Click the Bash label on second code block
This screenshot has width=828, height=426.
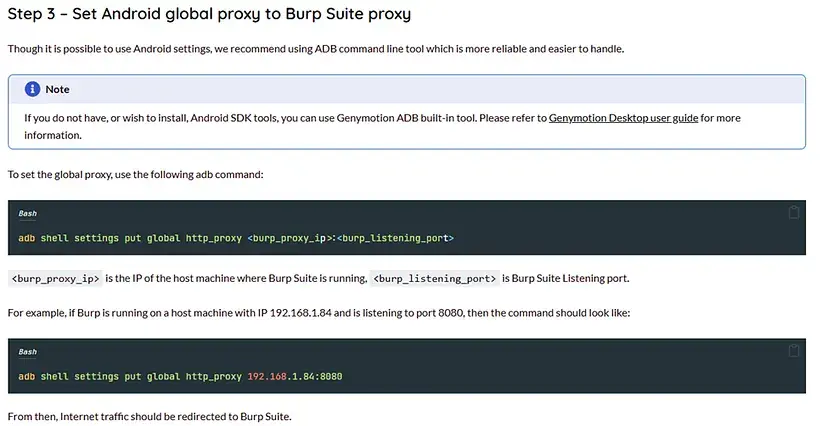(27, 352)
